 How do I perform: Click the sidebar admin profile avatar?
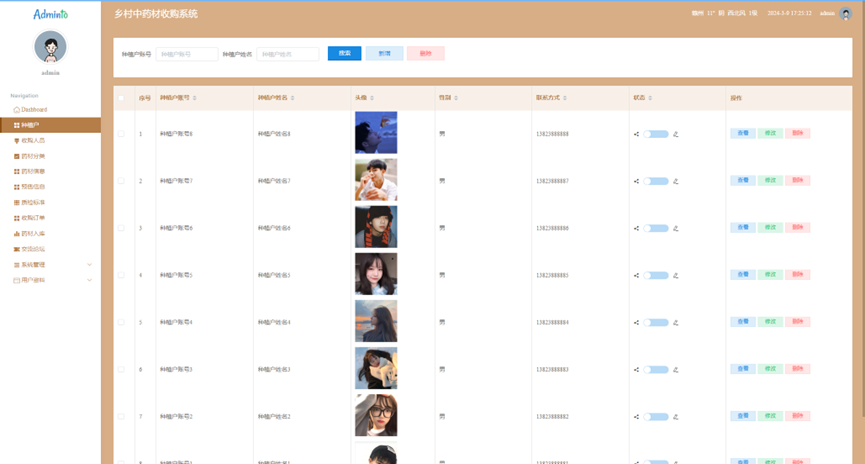tap(50, 47)
